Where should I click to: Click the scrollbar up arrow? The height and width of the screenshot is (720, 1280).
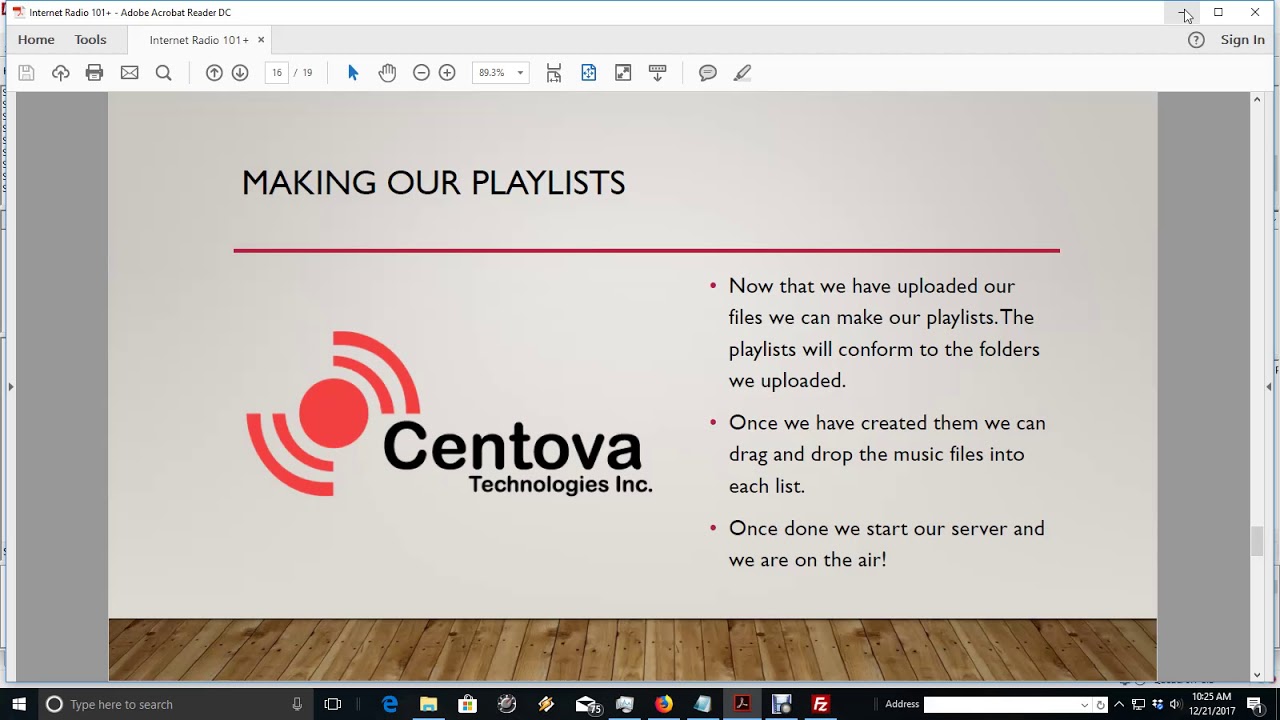[1257, 99]
